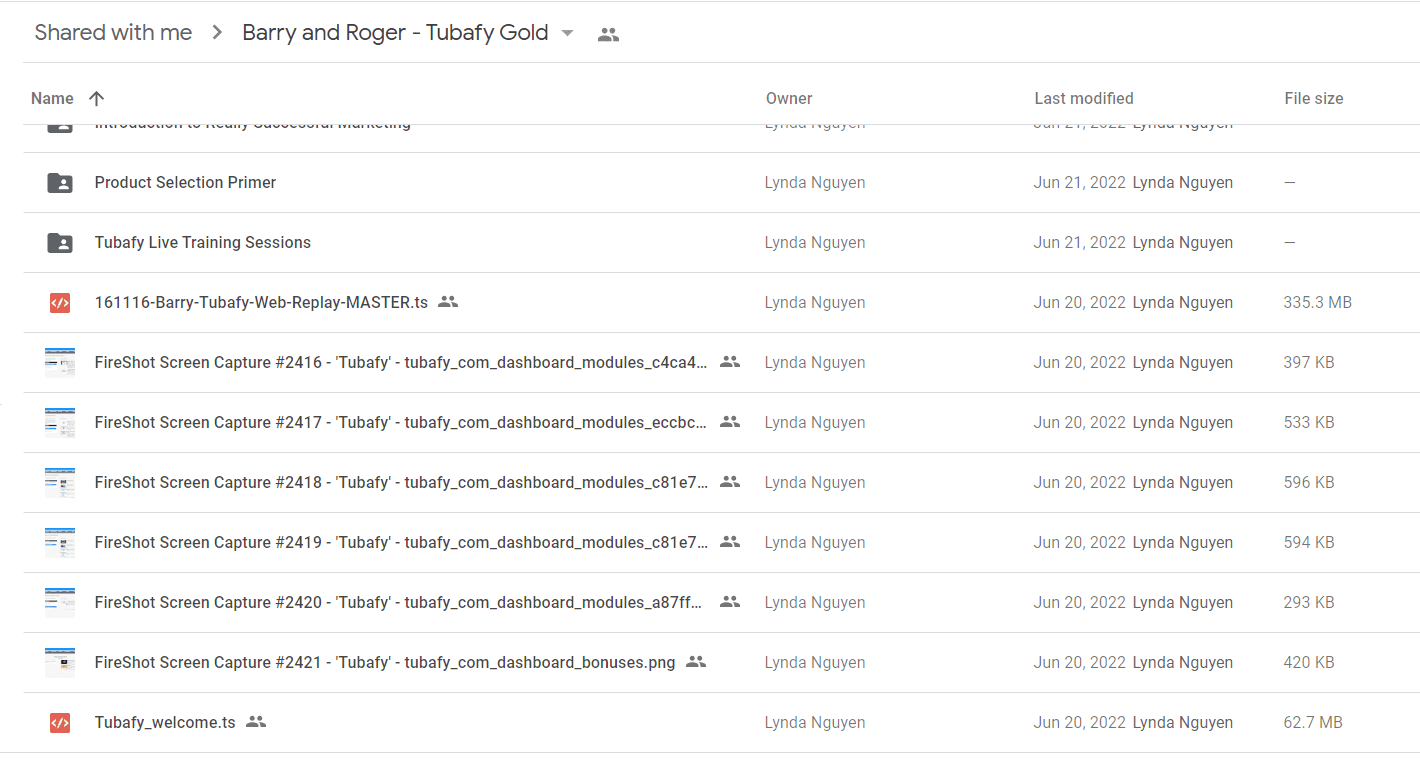Image resolution: width=1420 pixels, height=758 pixels.
Task: Click thumbnail of FireShot Screen Capture #2421
Action: (60, 662)
